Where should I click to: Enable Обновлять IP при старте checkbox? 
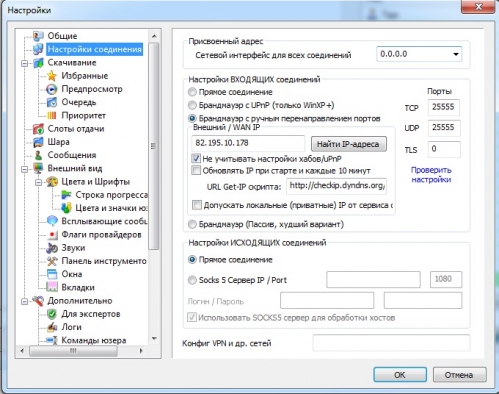tap(196, 170)
